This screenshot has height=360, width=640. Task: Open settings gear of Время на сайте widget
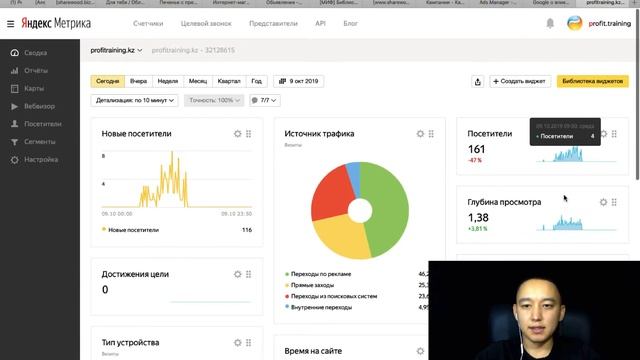pos(420,351)
